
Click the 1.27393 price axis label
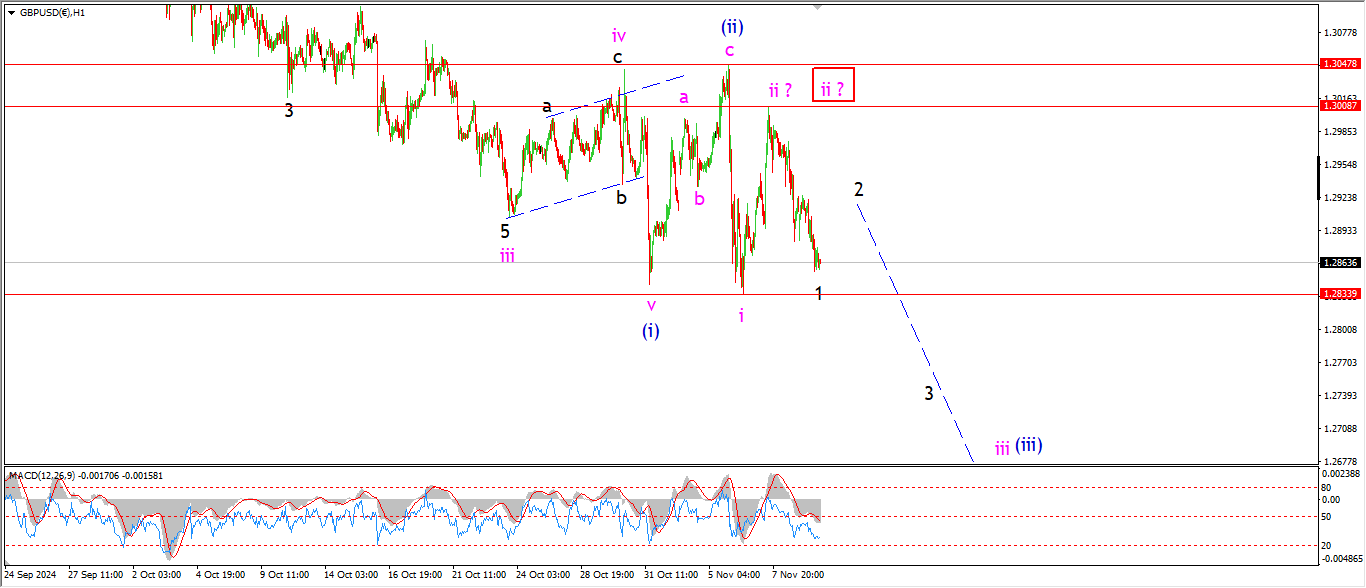click(1338, 396)
